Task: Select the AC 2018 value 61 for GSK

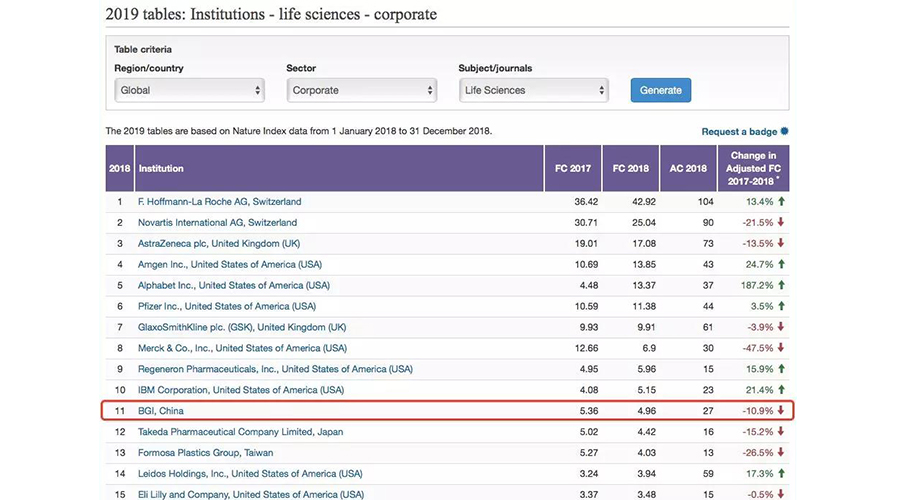Action: [708, 327]
